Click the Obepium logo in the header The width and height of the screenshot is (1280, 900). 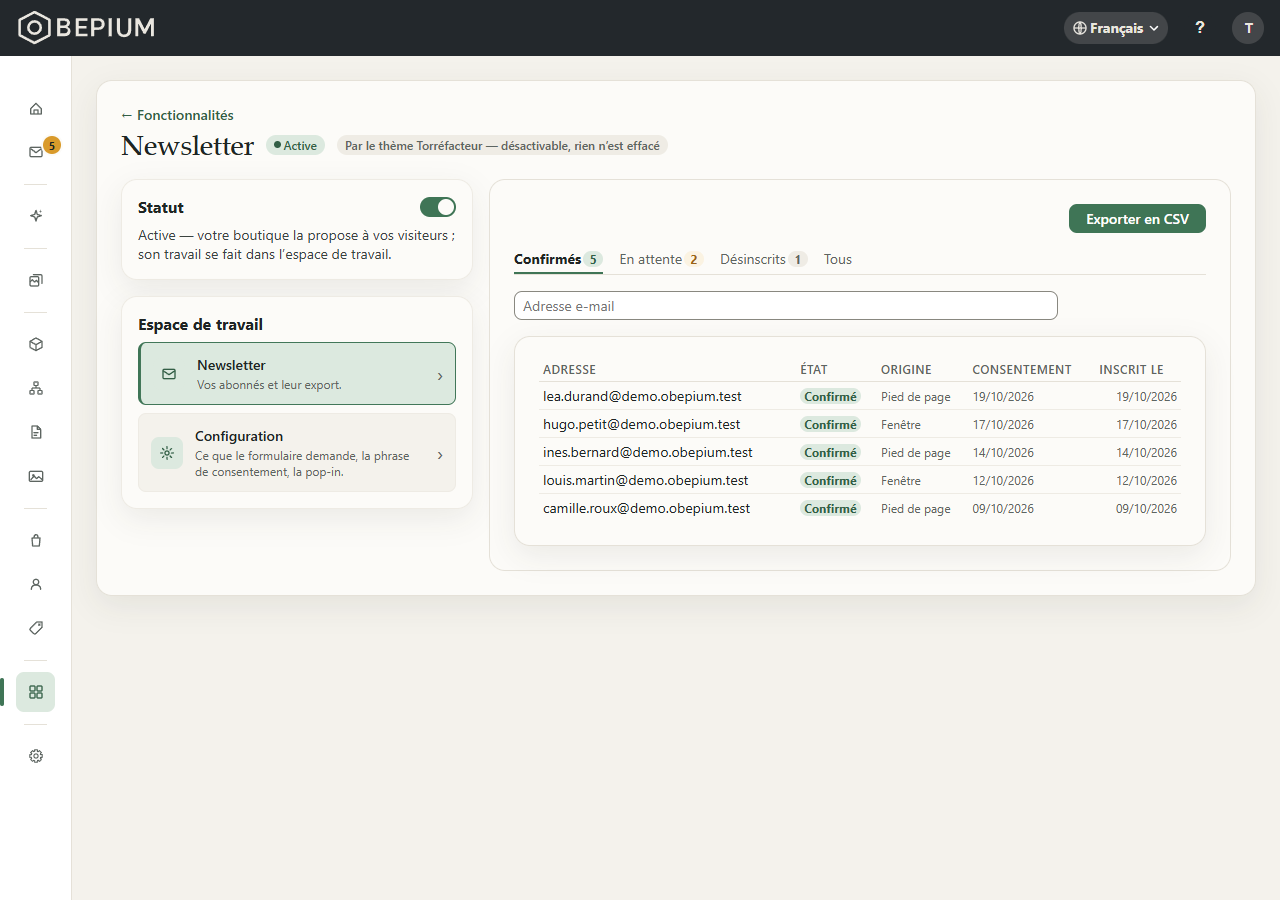(87, 28)
